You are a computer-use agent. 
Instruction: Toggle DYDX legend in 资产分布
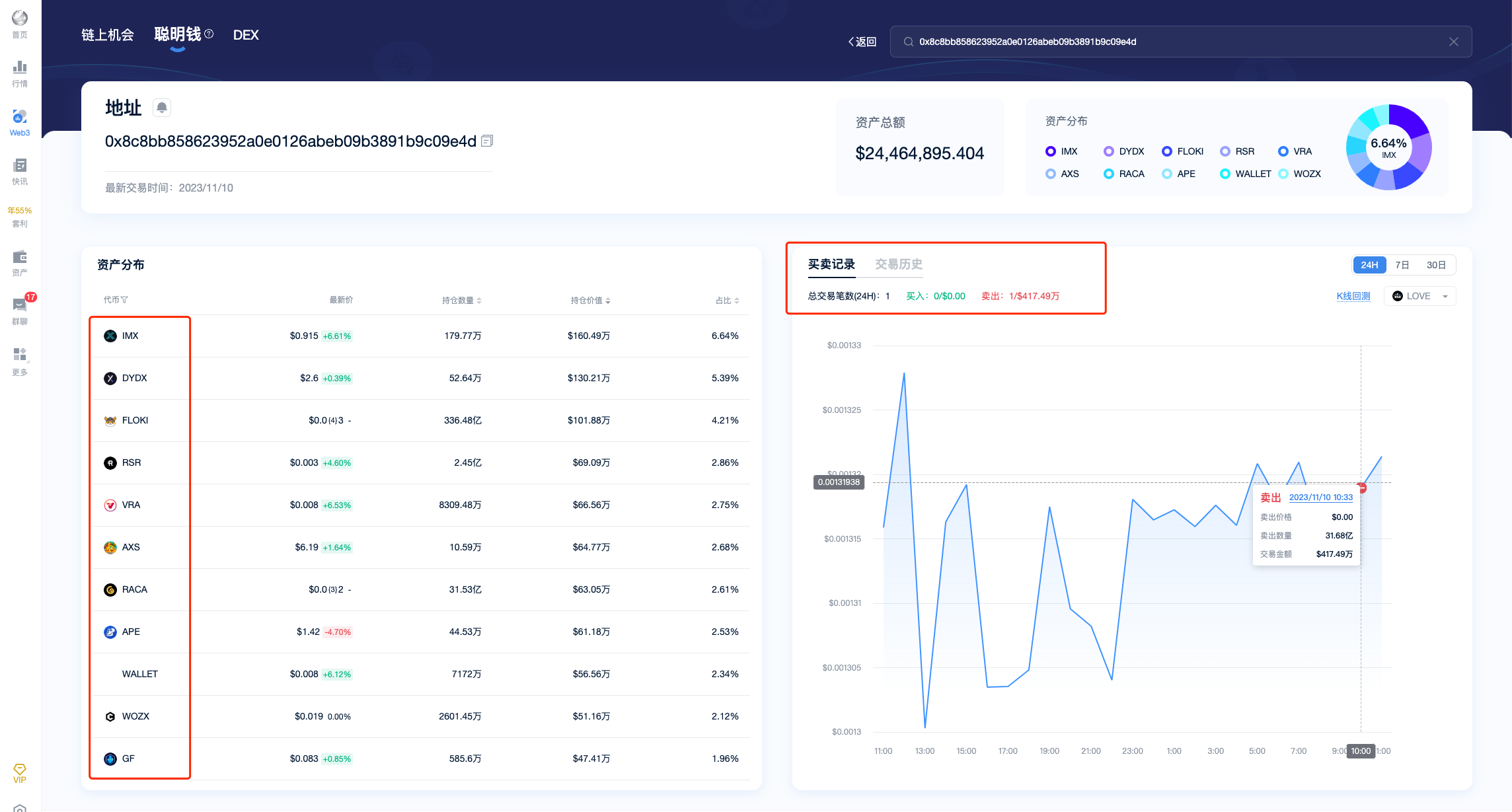click(x=1124, y=151)
